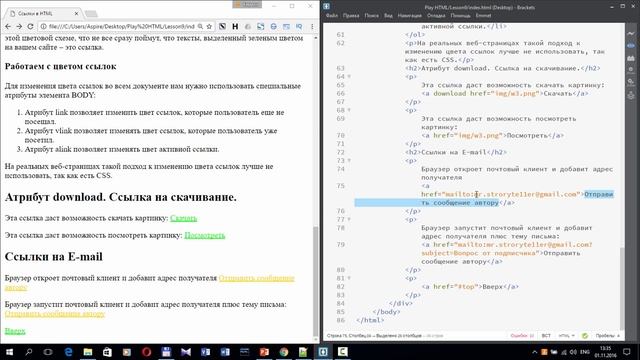
Task: Open Помощь menu in Brackets
Action: (460, 16)
